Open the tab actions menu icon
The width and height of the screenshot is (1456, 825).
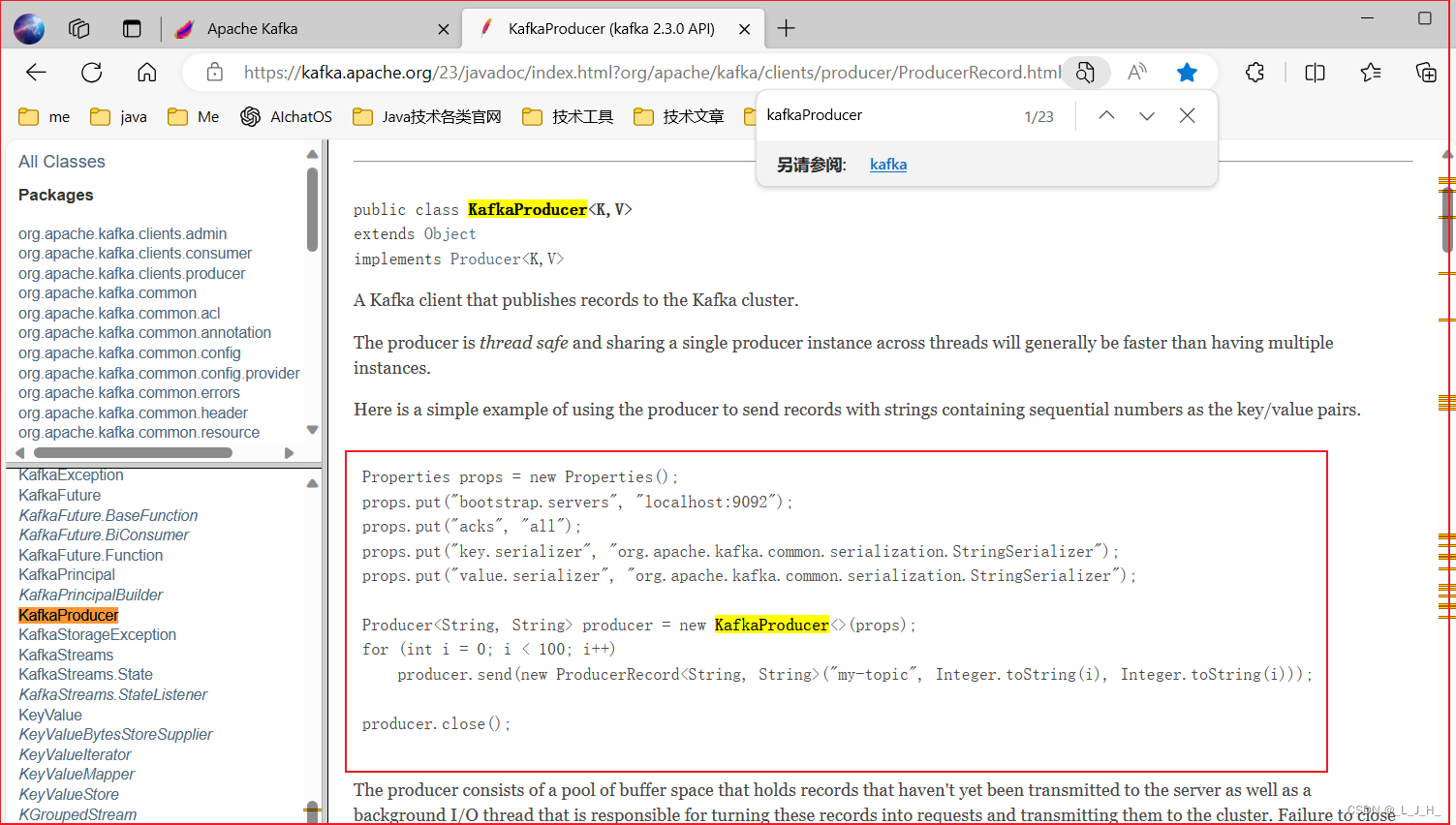point(132,29)
